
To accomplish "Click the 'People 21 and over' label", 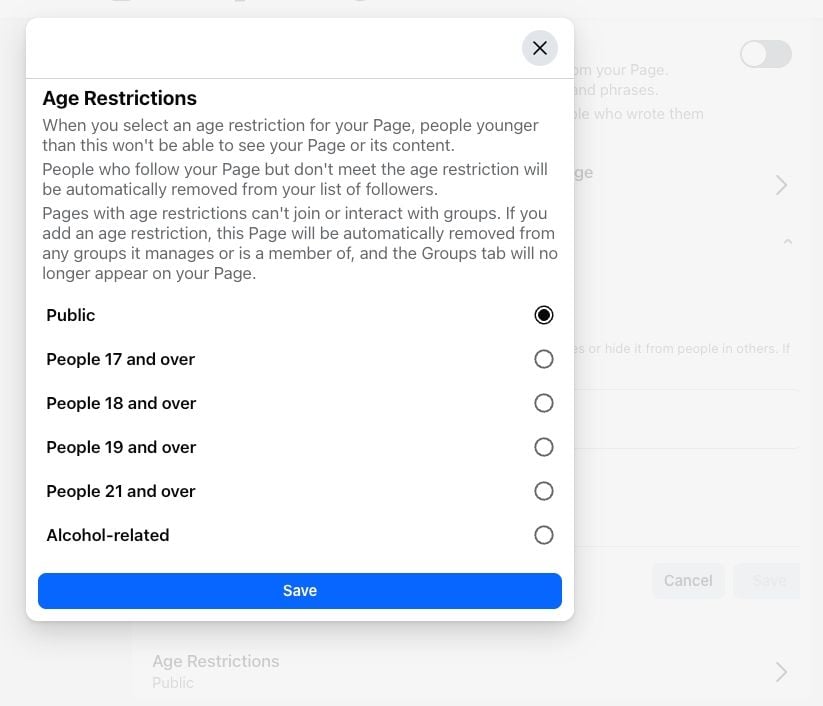I will (121, 491).
